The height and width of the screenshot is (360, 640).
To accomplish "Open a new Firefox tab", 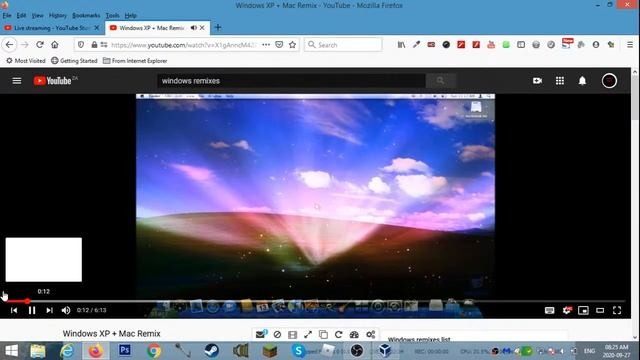I will (x=218, y=27).
